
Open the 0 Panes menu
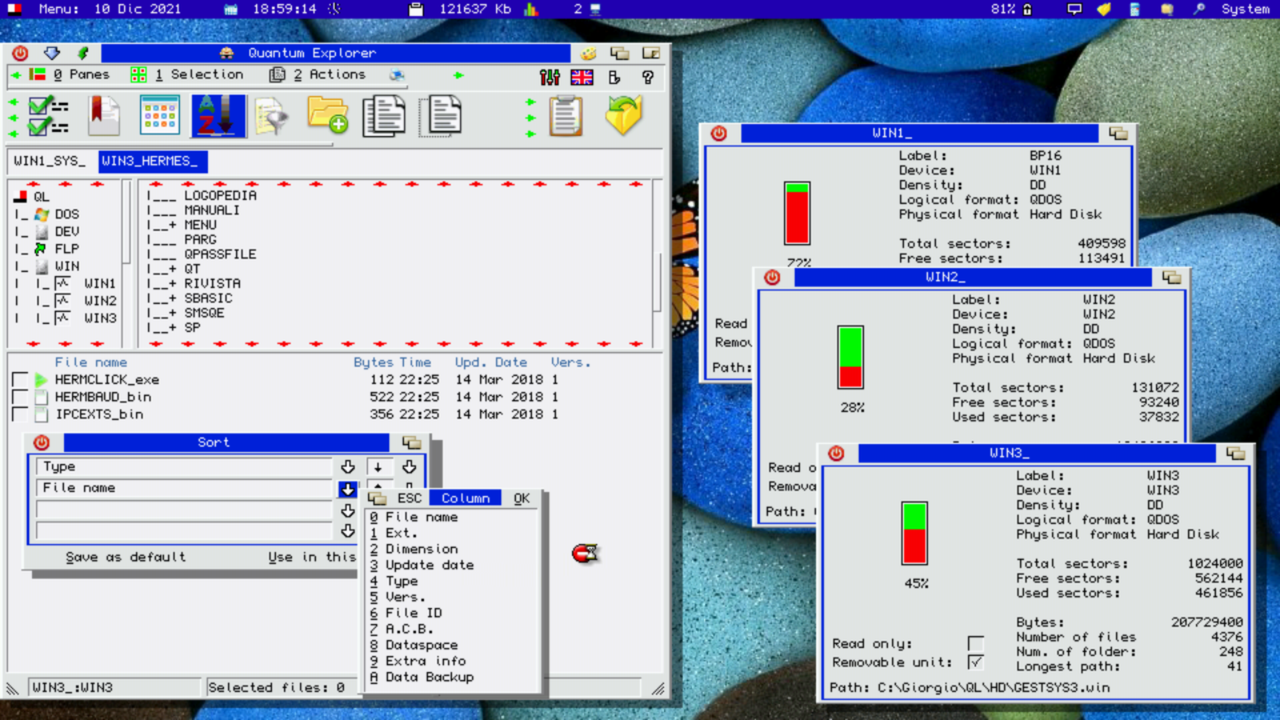[80, 75]
